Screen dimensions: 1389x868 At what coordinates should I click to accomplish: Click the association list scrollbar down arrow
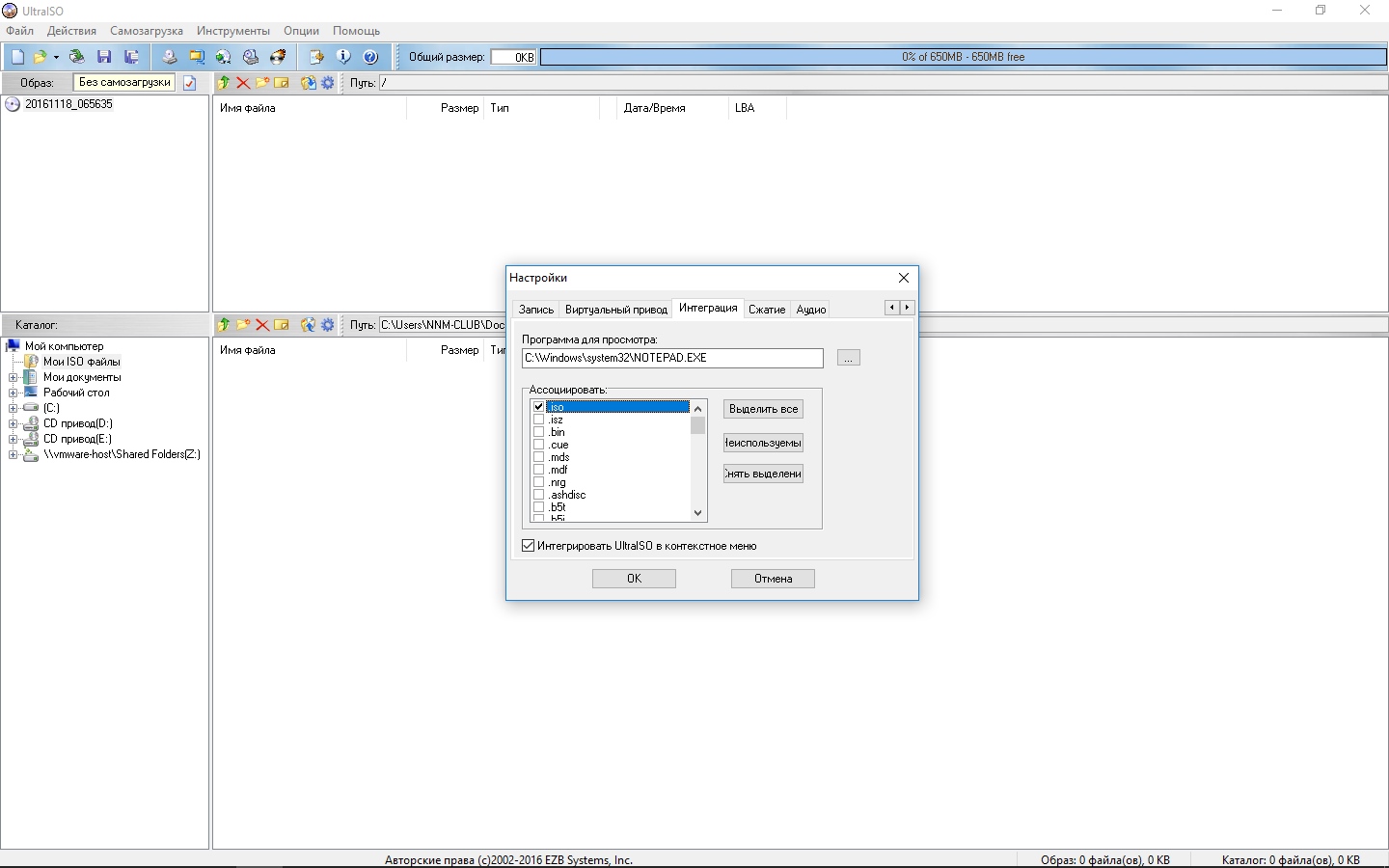click(x=698, y=513)
